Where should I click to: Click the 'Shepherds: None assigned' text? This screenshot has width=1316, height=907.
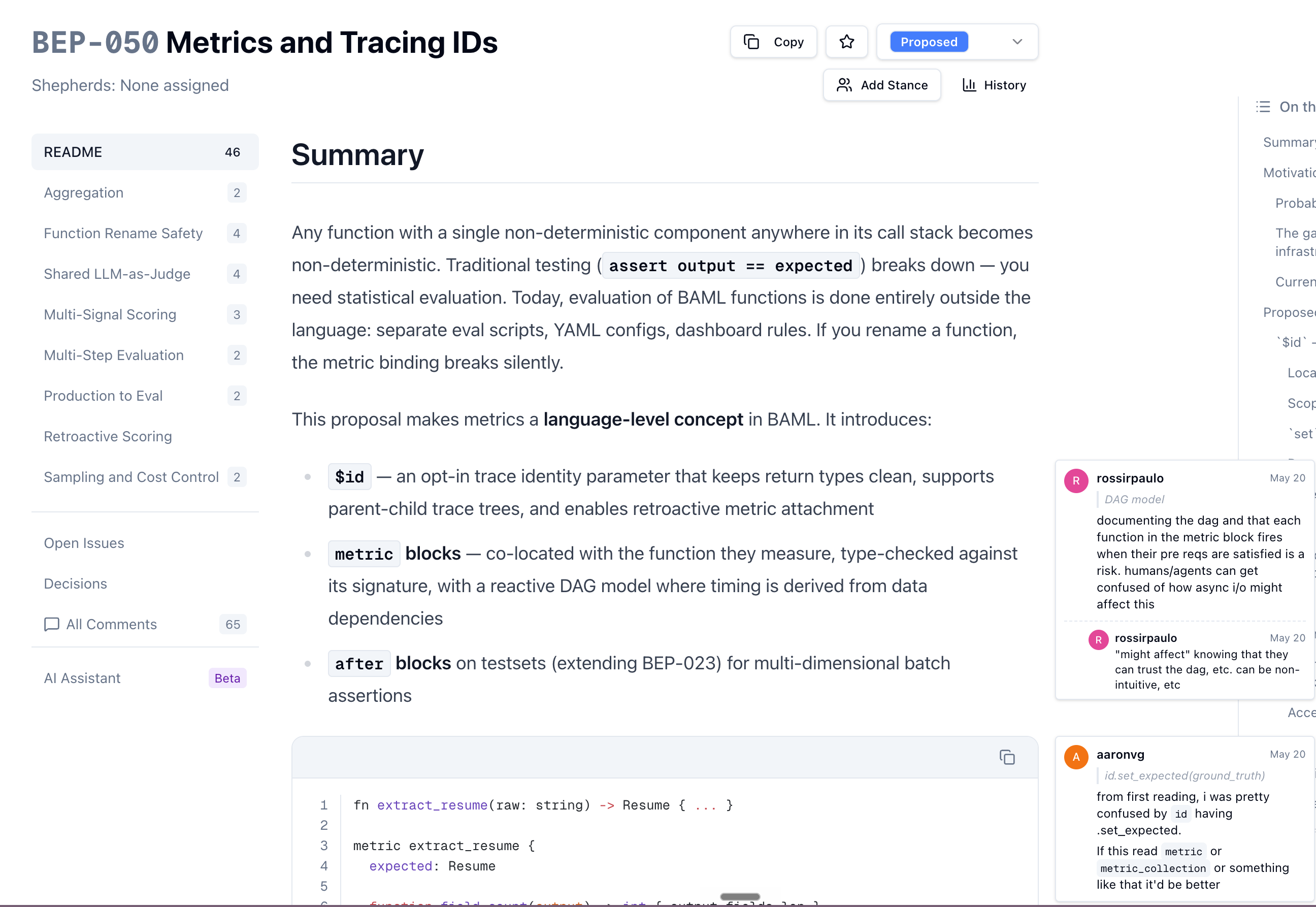click(x=130, y=85)
